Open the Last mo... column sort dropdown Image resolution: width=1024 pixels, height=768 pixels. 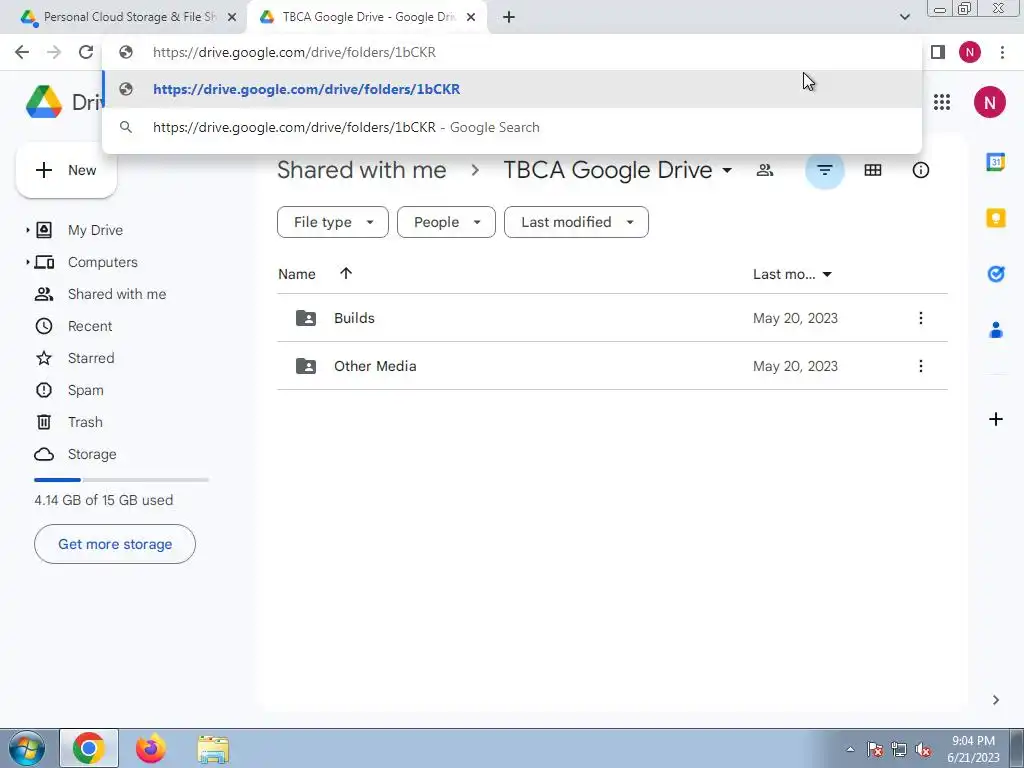(x=827, y=274)
